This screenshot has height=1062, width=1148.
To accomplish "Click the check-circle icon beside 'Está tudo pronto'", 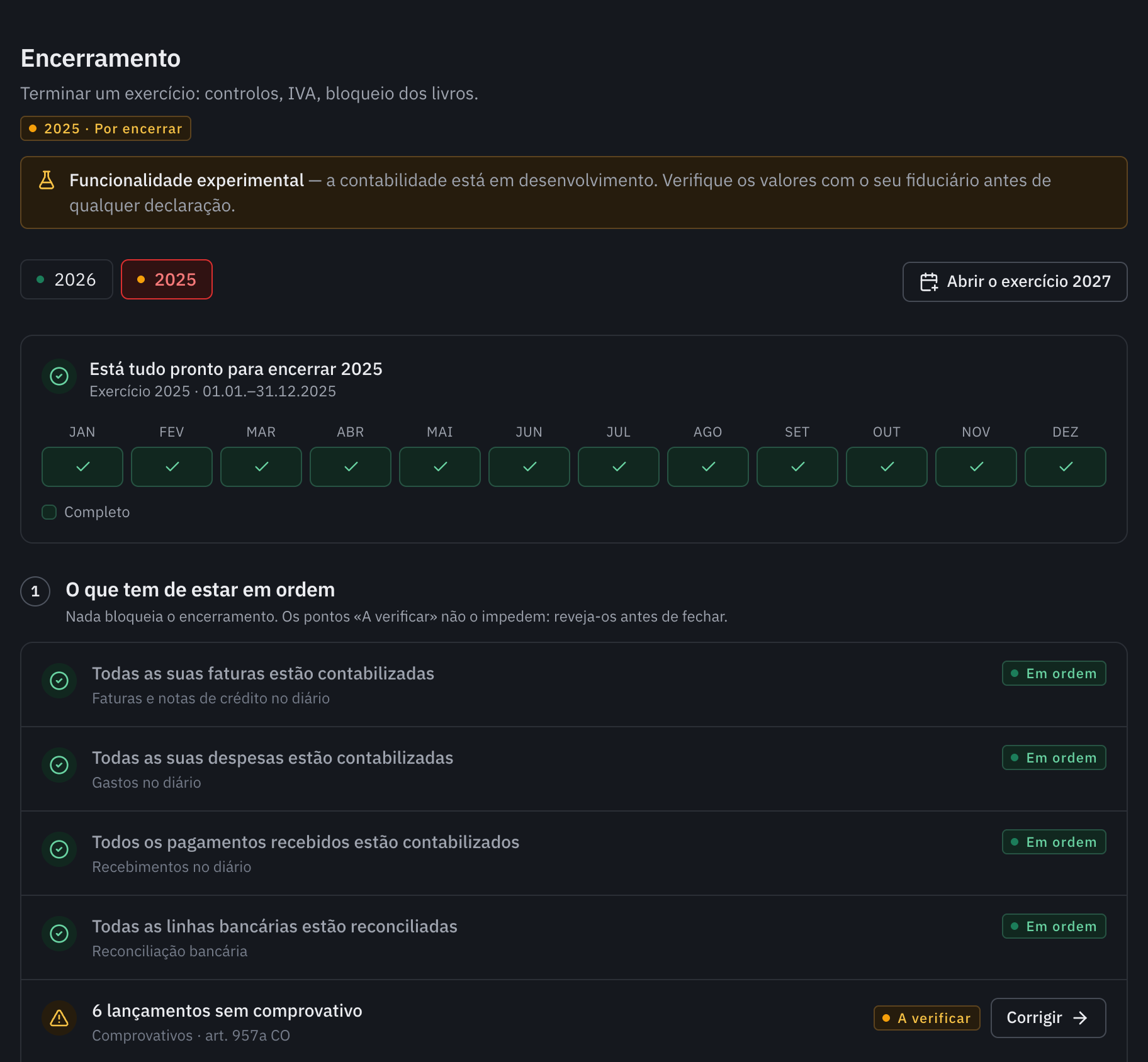I will [x=59, y=376].
